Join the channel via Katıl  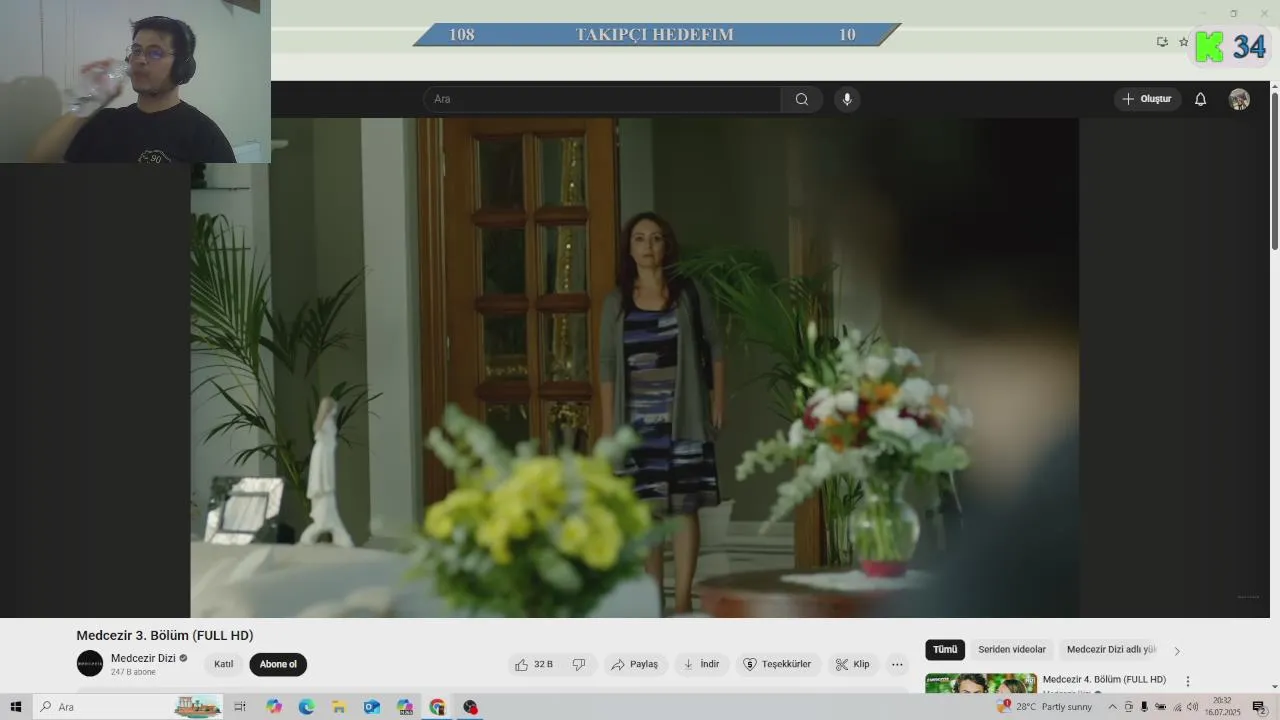pos(223,664)
